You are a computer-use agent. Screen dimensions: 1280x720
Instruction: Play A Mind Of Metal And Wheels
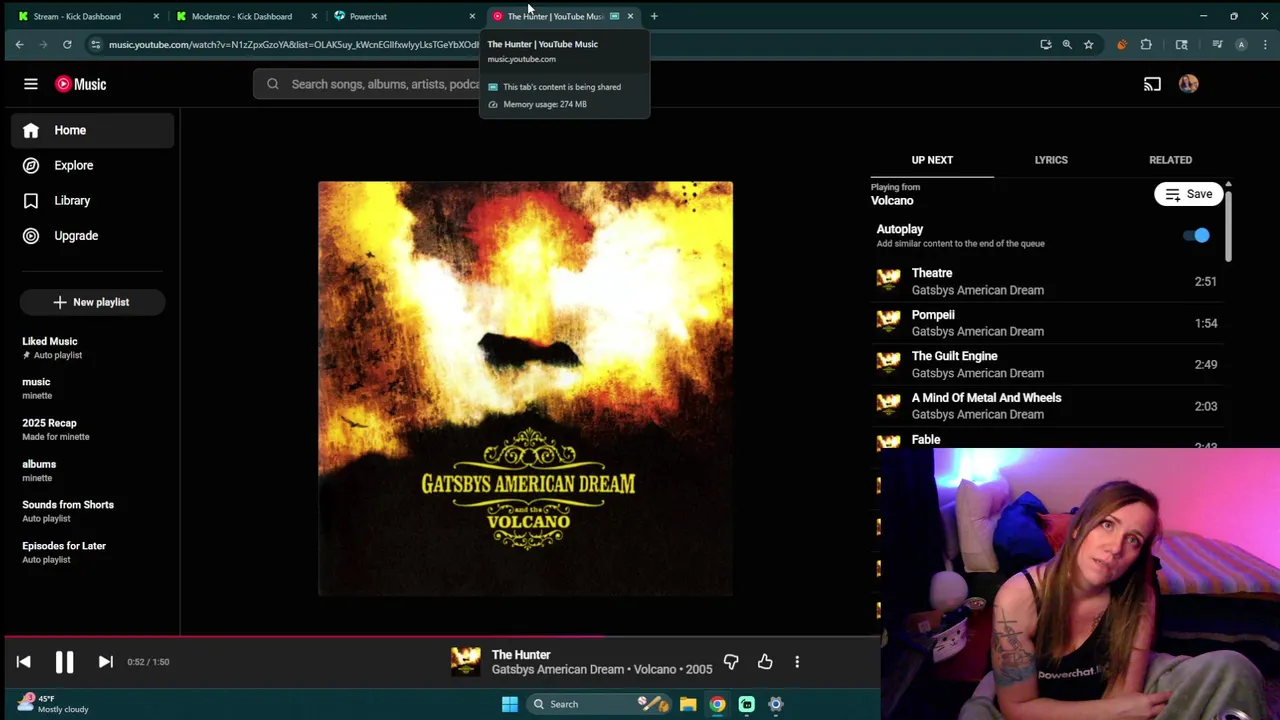(x=1047, y=406)
